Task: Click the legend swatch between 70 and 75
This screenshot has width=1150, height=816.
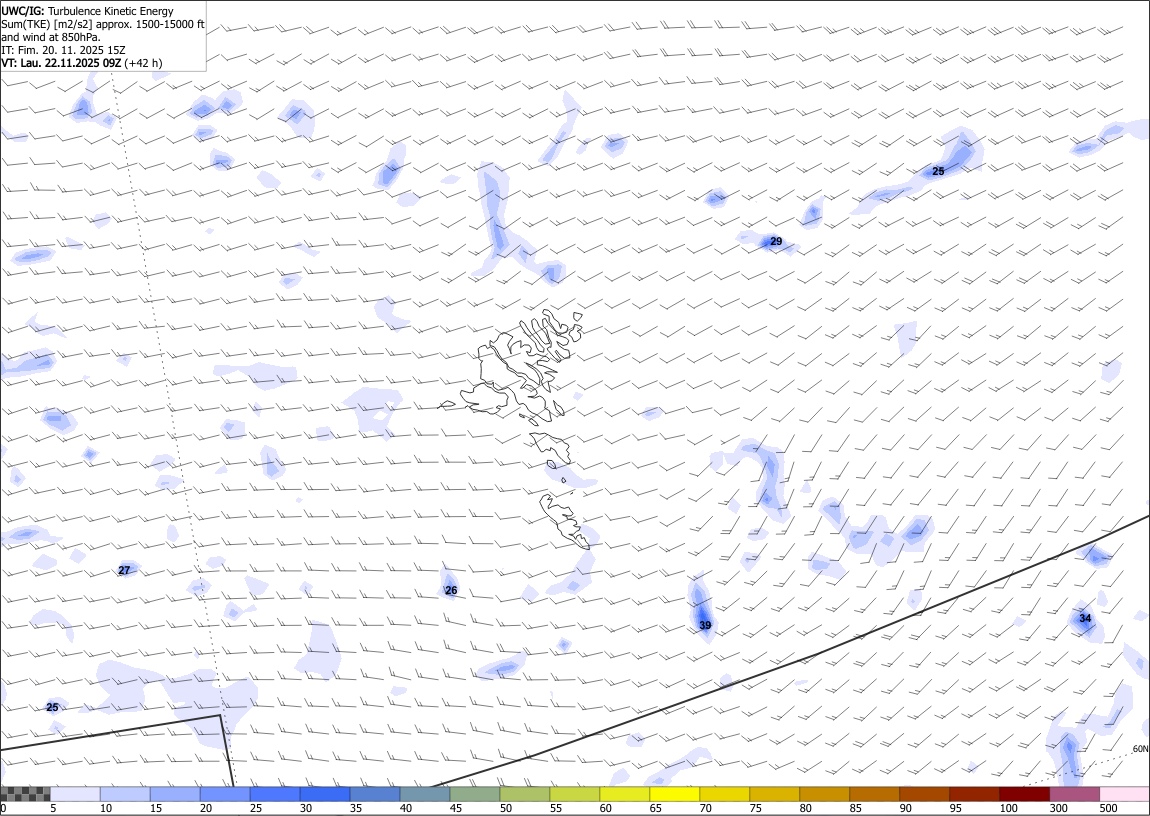Action: click(724, 794)
